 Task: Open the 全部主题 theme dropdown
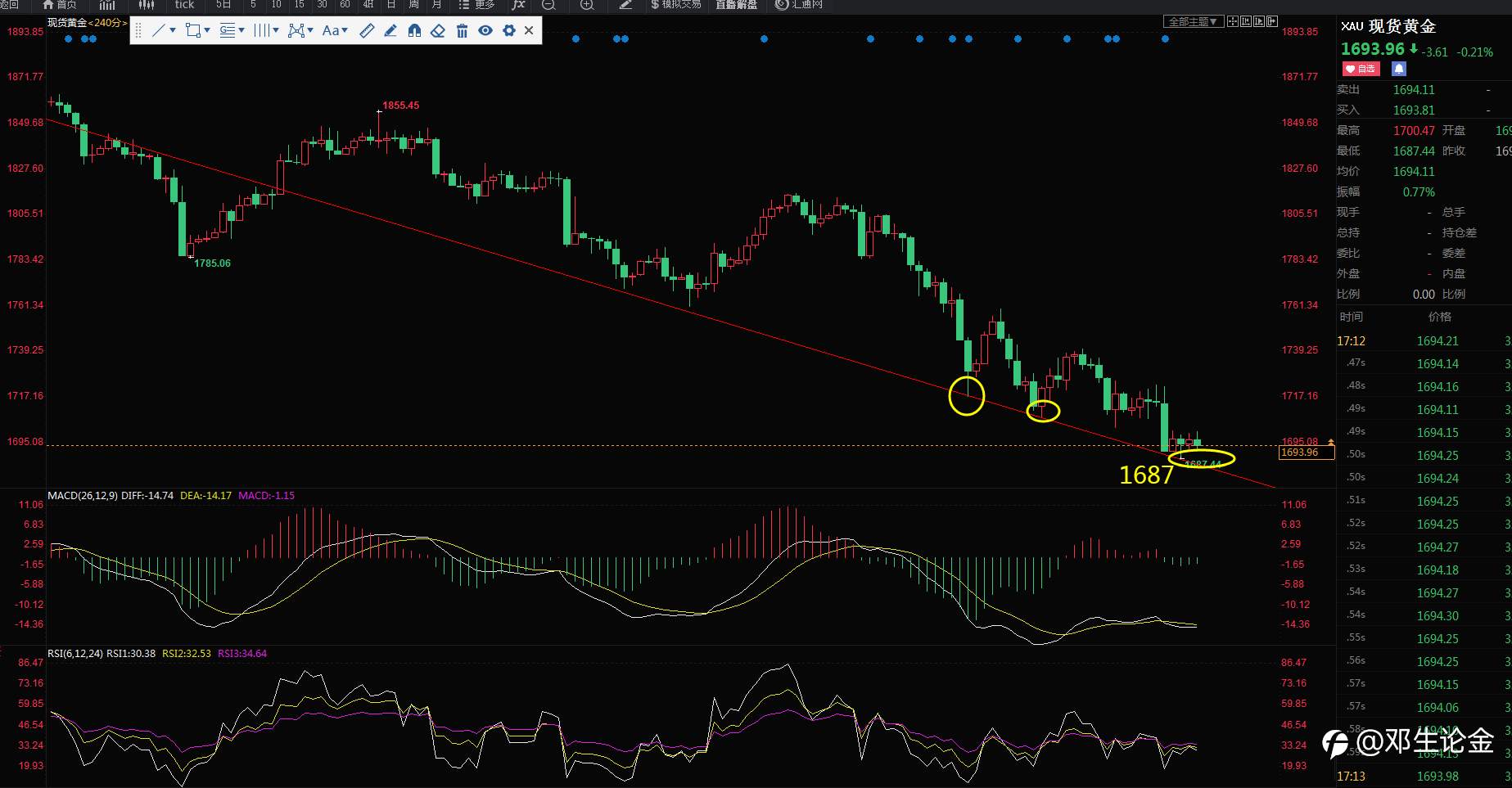(x=1193, y=21)
